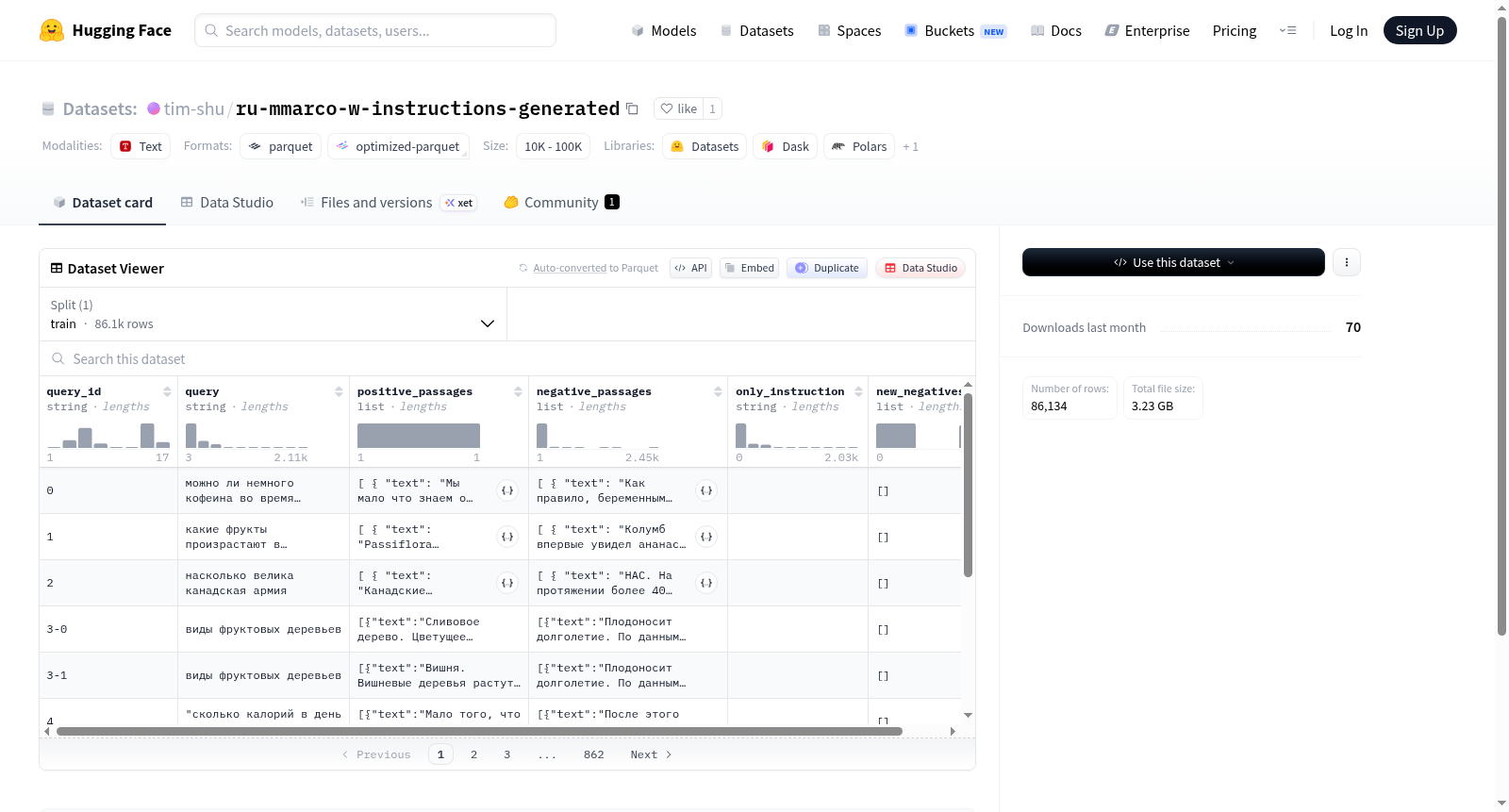
Task: Expand the Use this dataset dropdown
Action: point(1173,262)
